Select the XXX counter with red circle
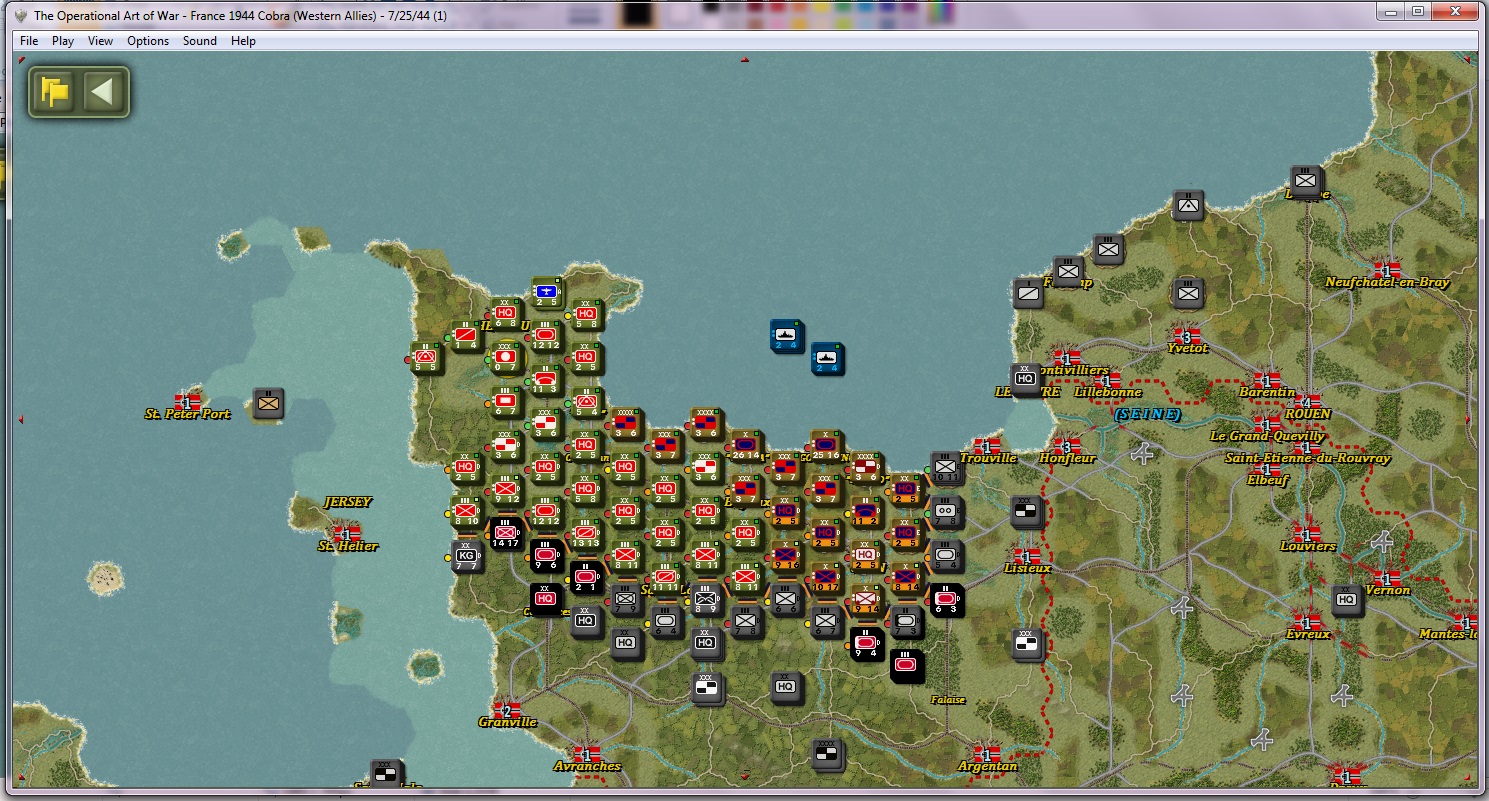The height and width of the screenshot is (801, 1489). click(506, 357)
